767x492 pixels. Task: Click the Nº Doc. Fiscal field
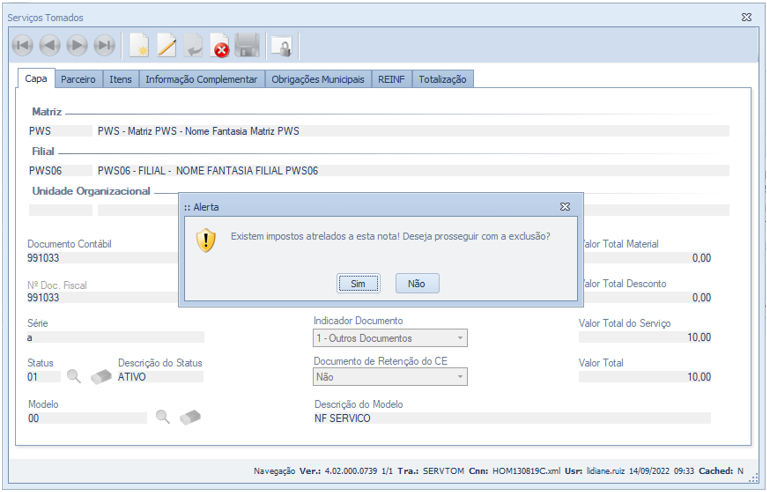pyautogui.click(x=103, y=297)
